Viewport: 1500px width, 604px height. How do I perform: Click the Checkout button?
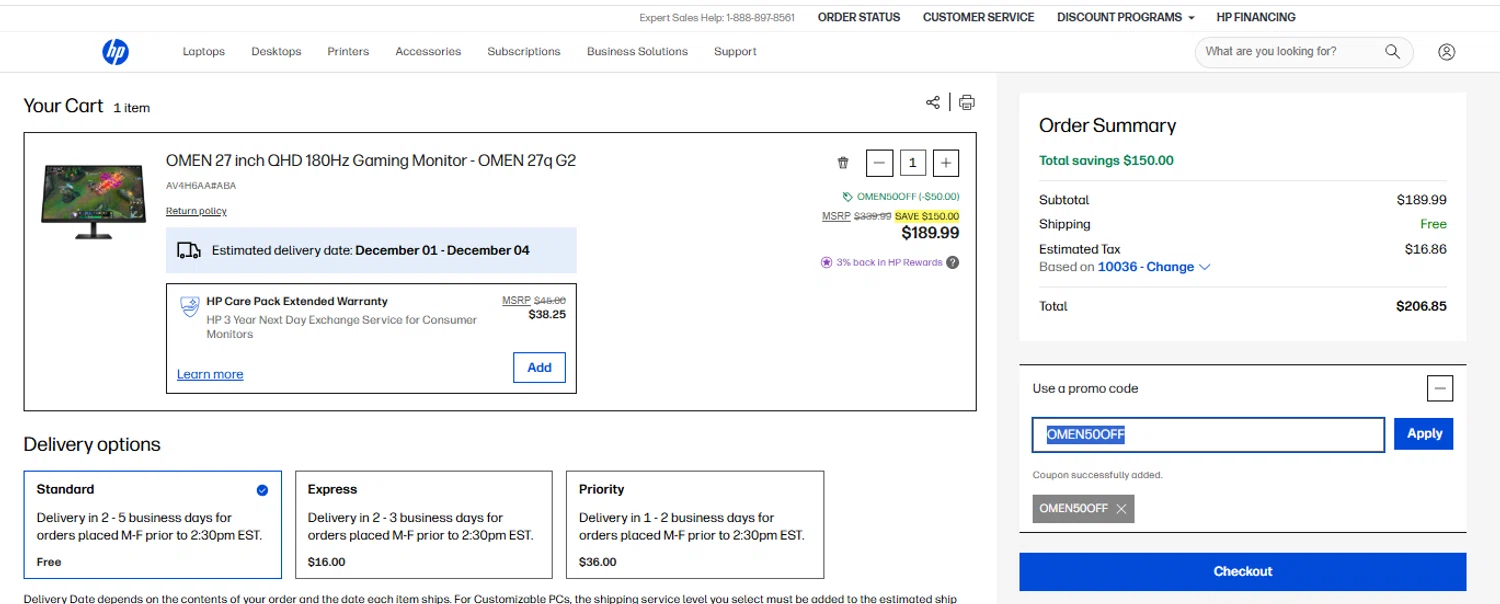pyautogui.click(x=1243, y=571)
